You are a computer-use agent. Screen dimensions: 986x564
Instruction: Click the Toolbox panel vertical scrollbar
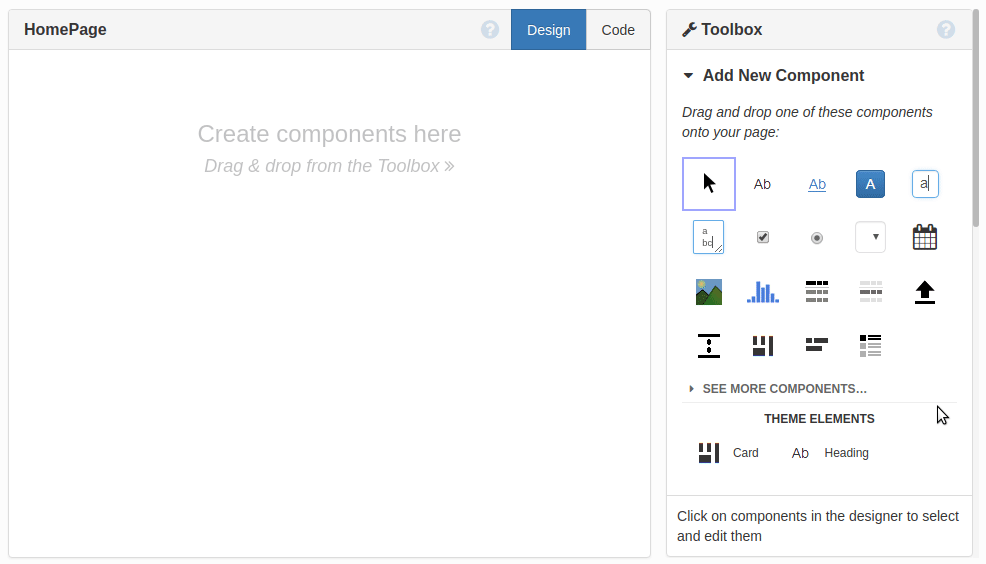977,120
